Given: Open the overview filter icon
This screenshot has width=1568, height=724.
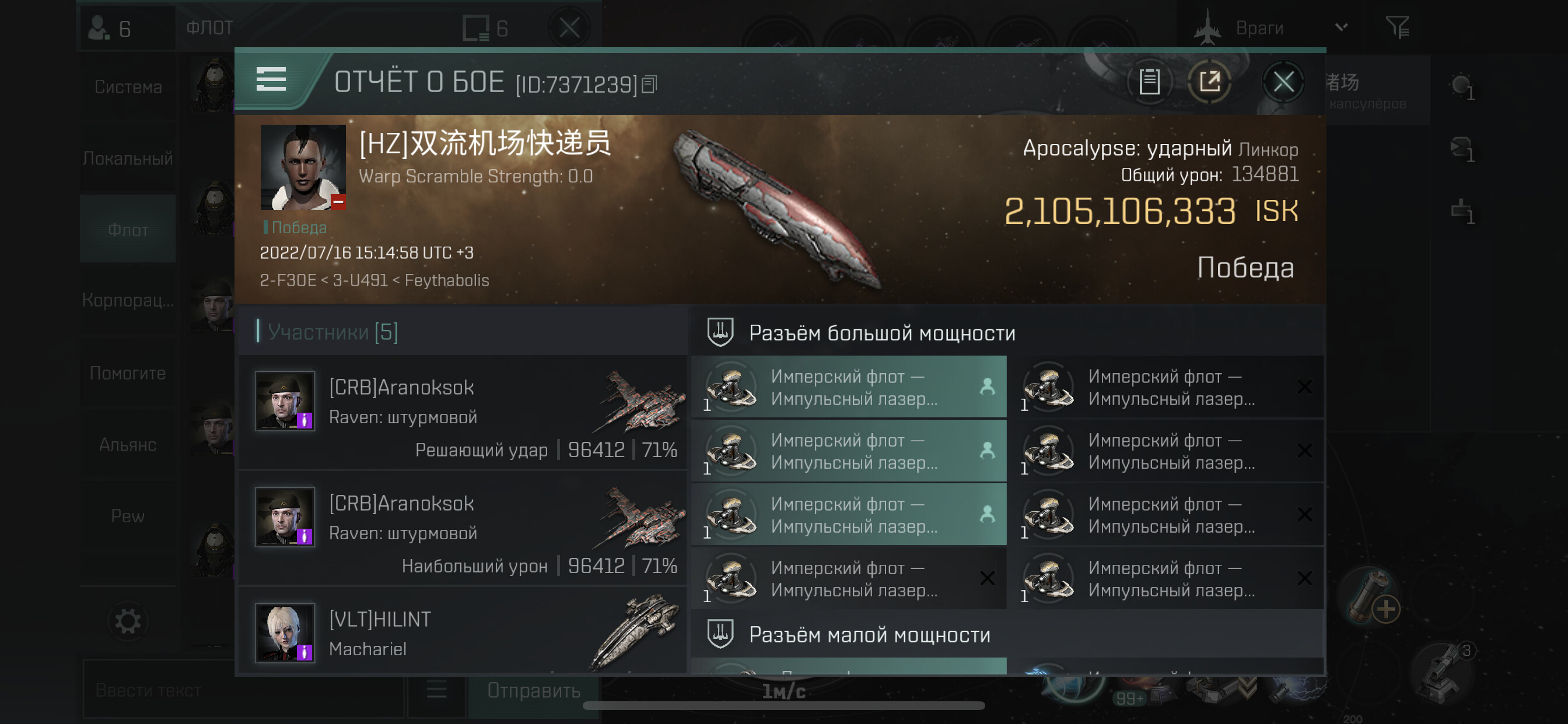Looking at the screenshot, I should (1398, 28).
